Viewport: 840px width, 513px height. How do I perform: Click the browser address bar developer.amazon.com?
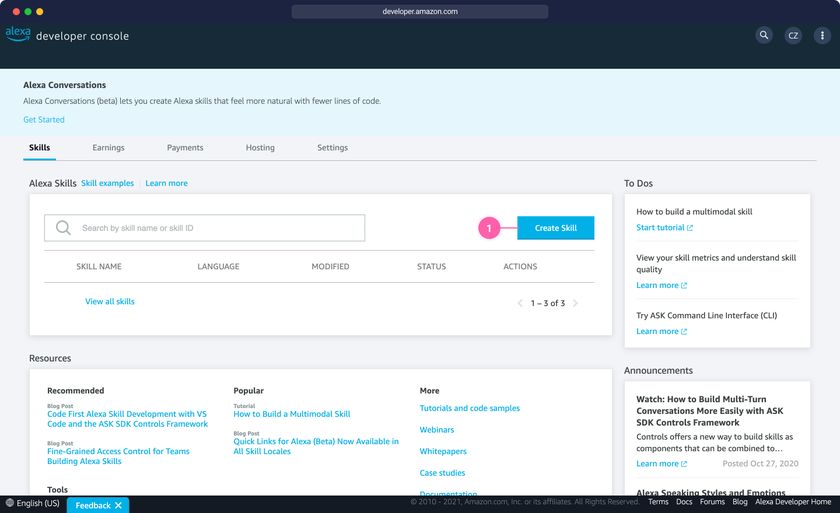pyautogui.click(x=419, y=11)
